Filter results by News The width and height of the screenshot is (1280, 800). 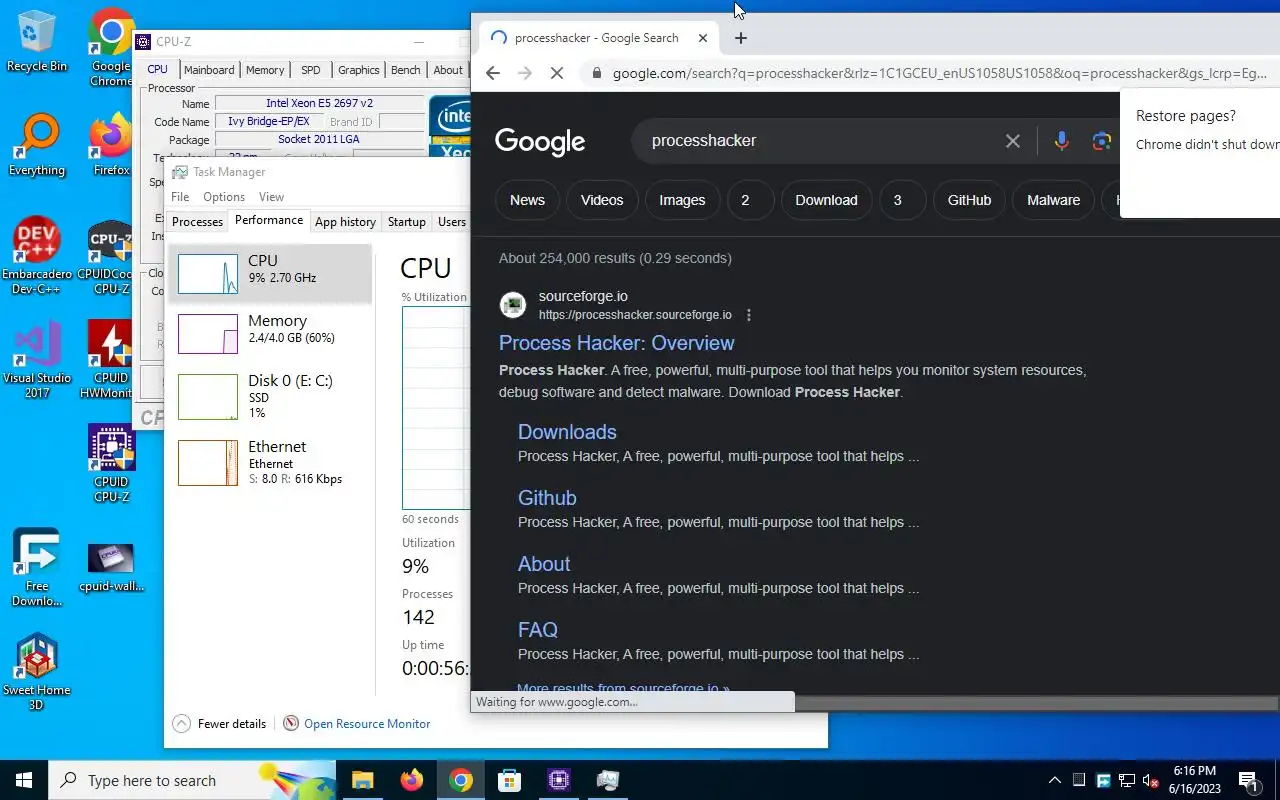pyautogui.click(x=527, y=200)
